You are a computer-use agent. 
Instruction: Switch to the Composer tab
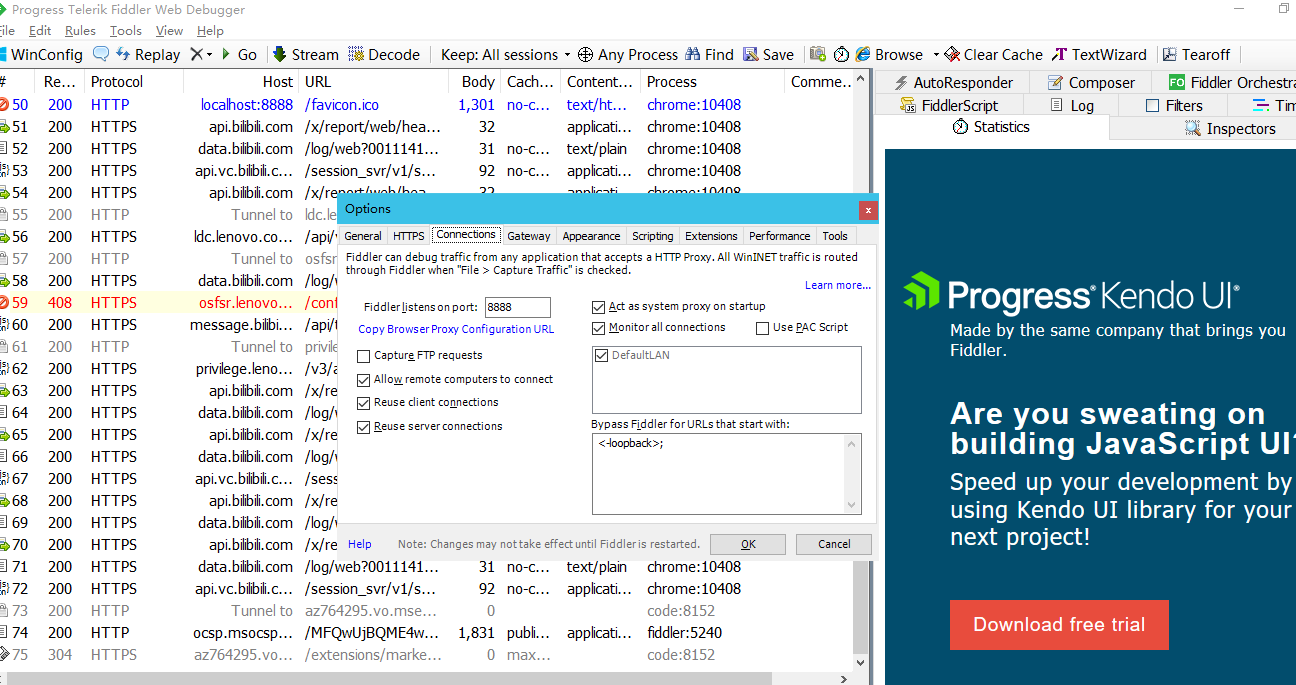pos(1090,83)
